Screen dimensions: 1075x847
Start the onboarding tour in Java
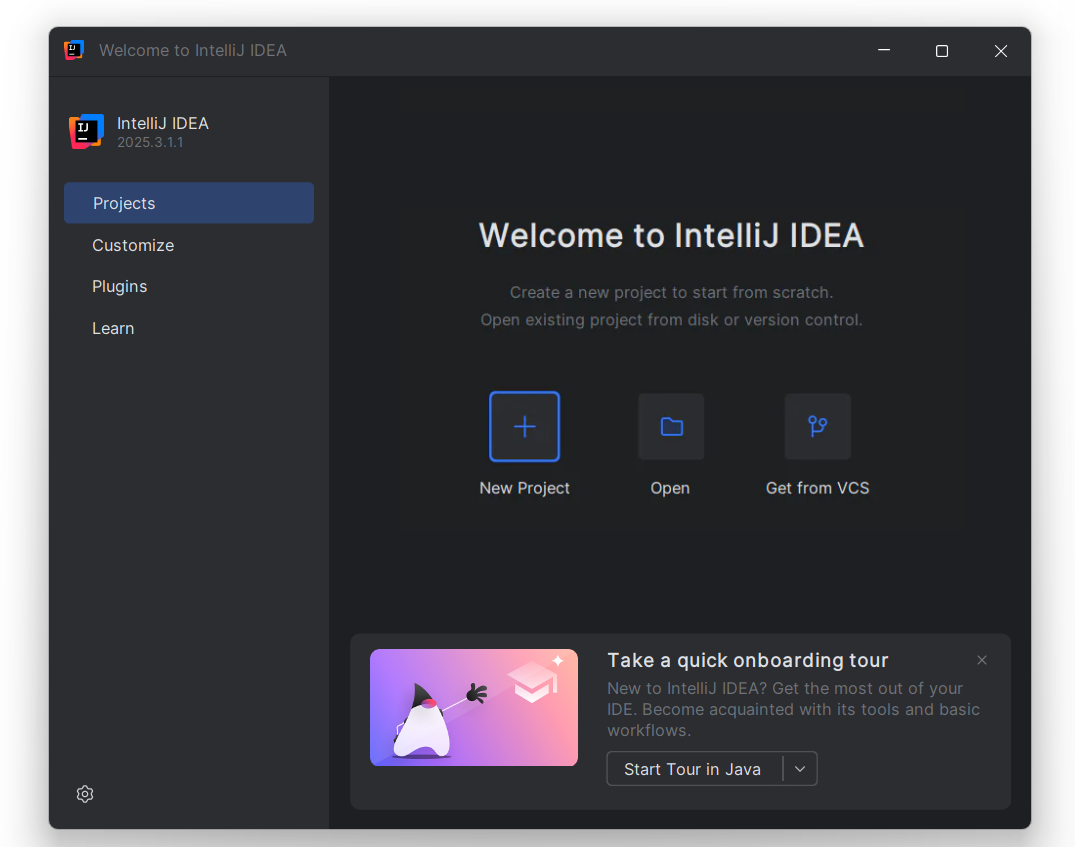[x=692, y=769]
